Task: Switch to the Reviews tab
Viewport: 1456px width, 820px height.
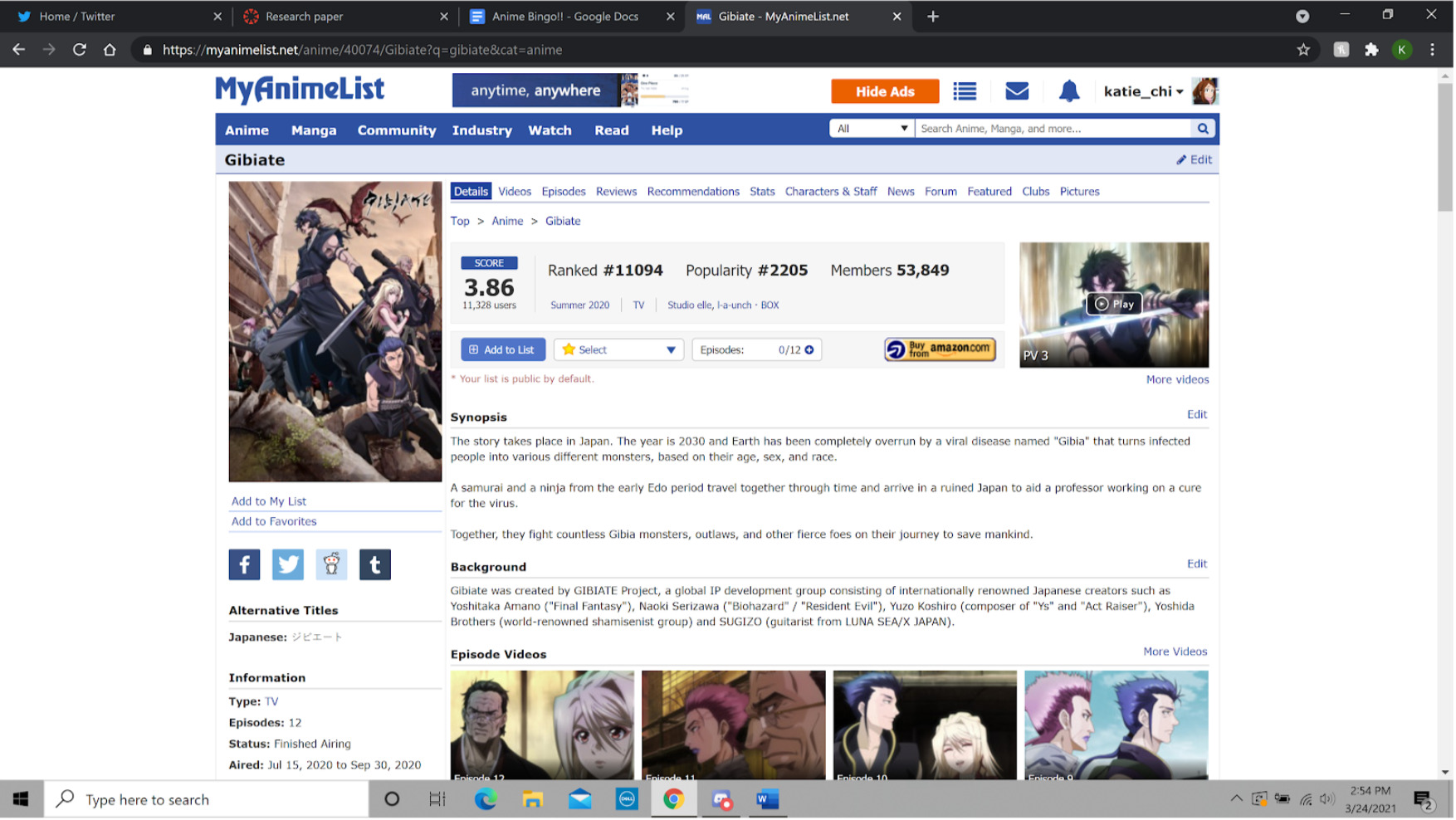Action: click(618, 192)
